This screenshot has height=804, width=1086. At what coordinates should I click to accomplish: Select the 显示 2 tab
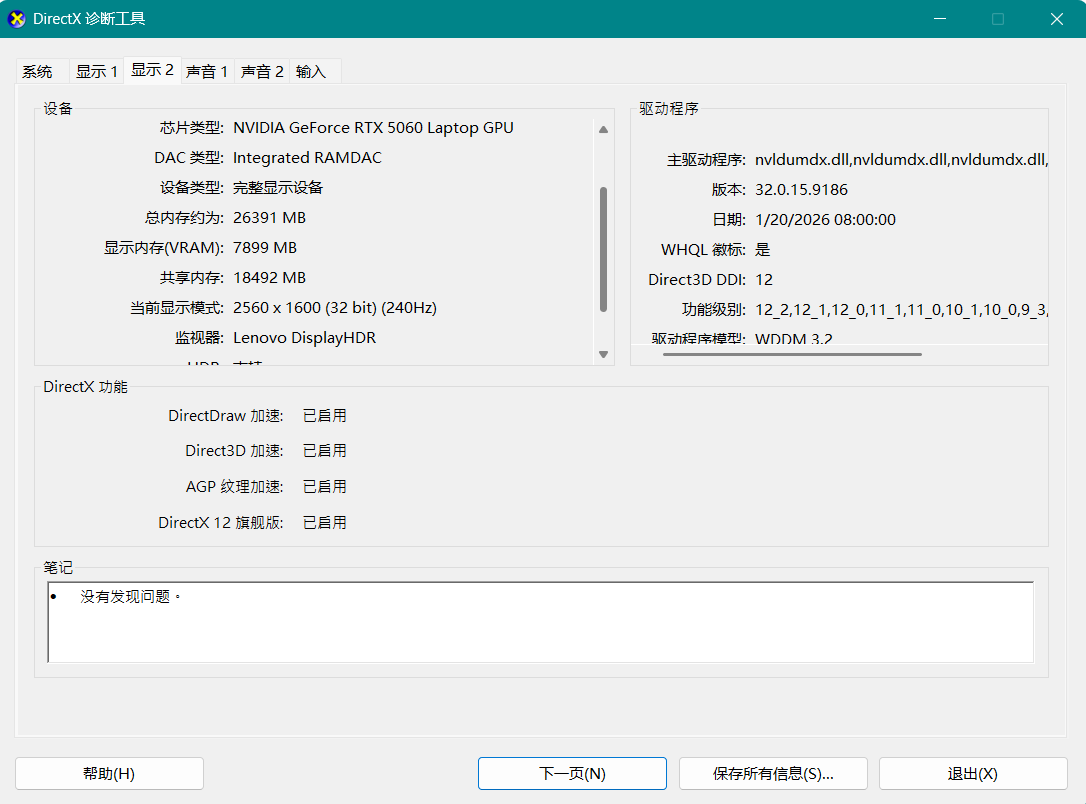click(152, 70)
